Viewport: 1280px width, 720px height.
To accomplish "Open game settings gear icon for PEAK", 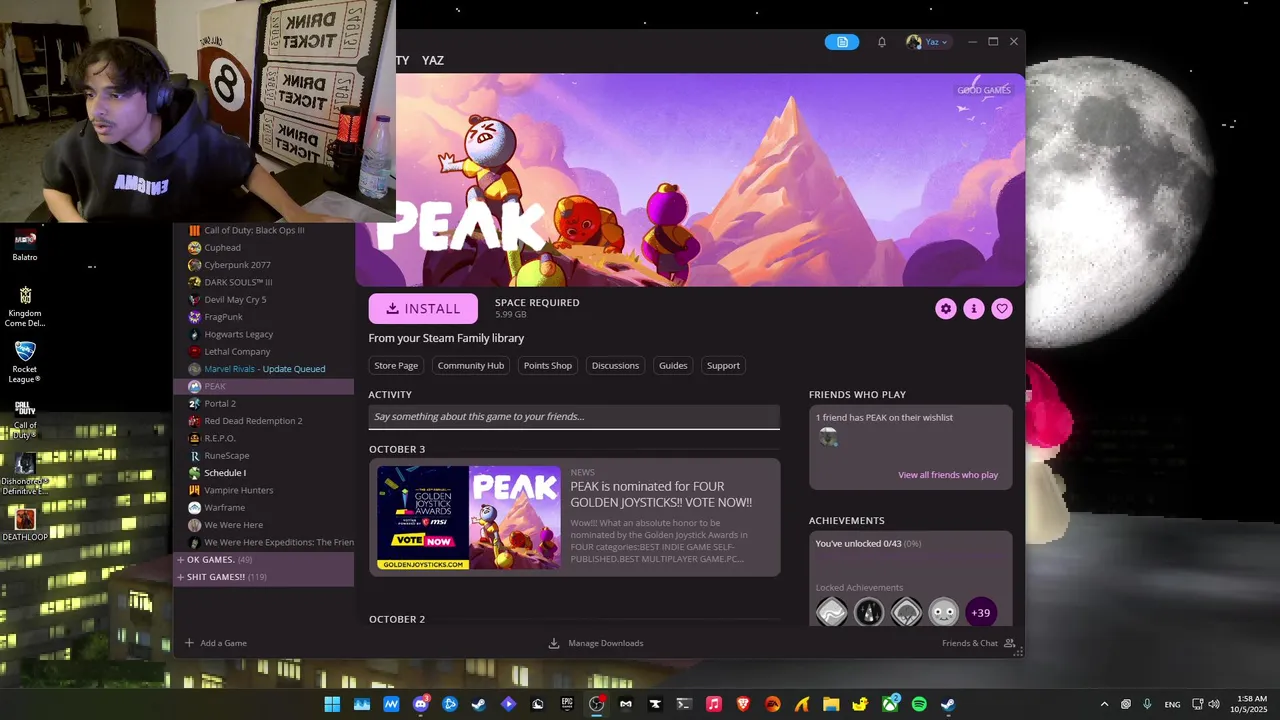I will tap(945, 309).
